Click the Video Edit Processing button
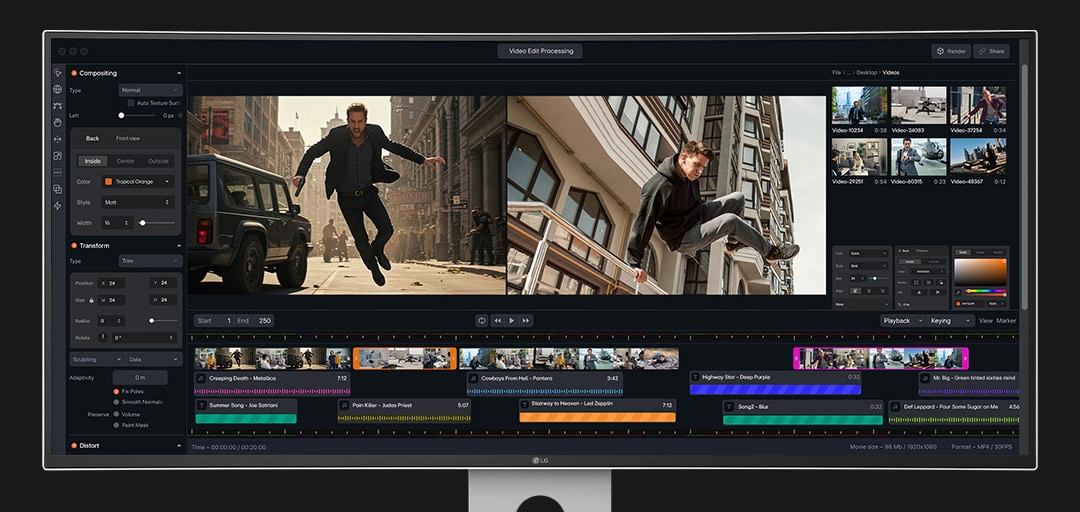 (x=540, y=51)
